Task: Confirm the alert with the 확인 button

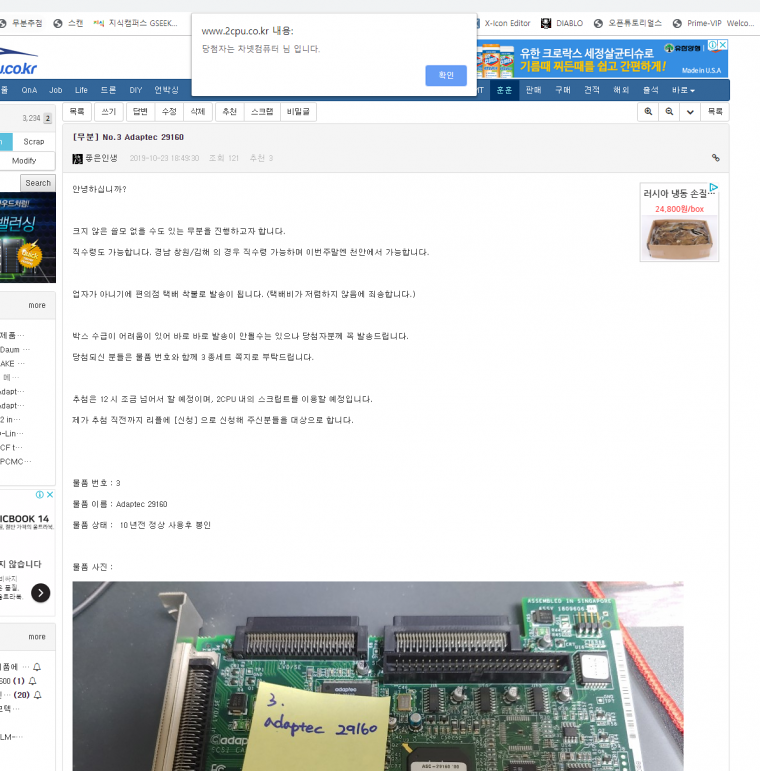Action: click(446, 75)
